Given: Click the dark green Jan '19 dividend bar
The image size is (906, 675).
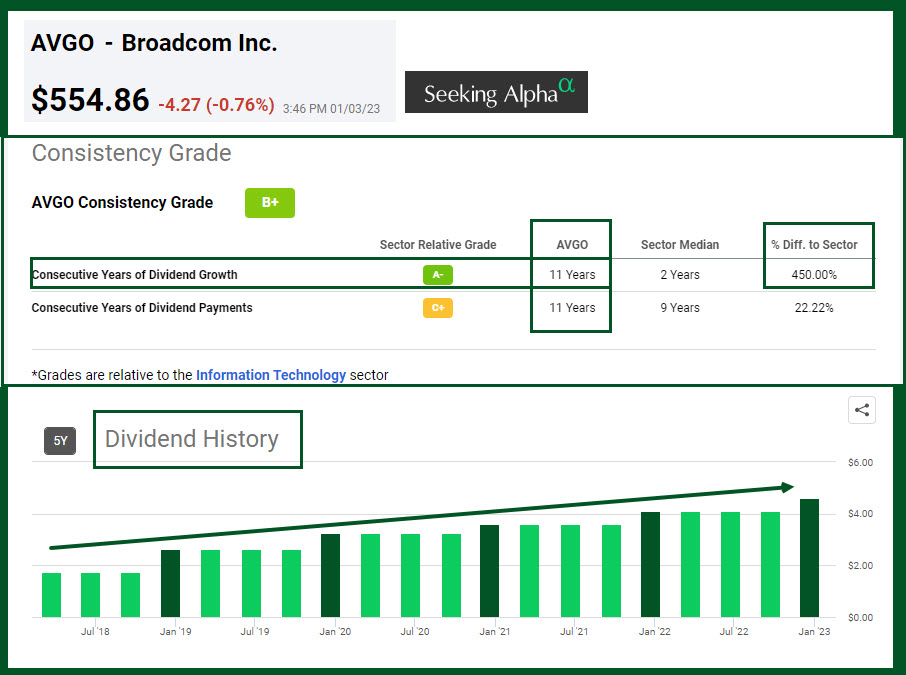Looking at the screenshot, I should [x=170, y=583].
